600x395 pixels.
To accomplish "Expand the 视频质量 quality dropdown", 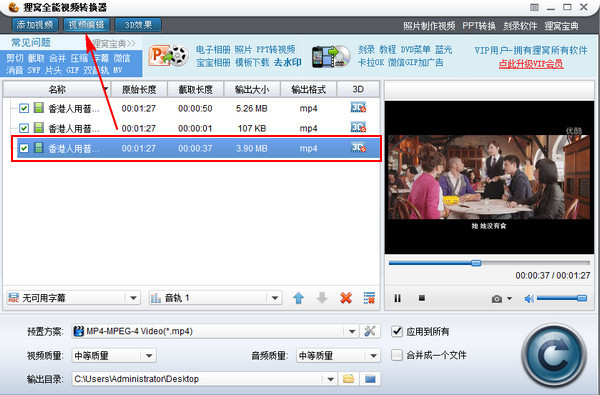I will pos(149,356).
